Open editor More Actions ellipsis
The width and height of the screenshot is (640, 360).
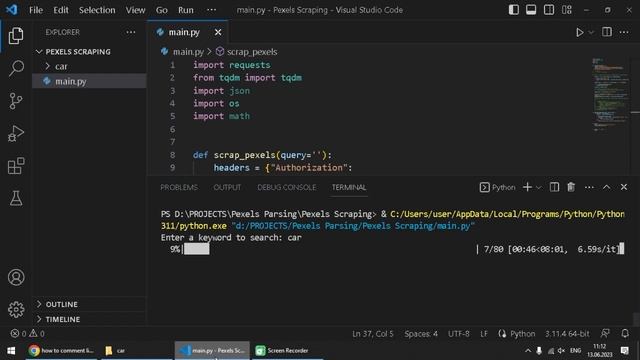click(624, 32)
